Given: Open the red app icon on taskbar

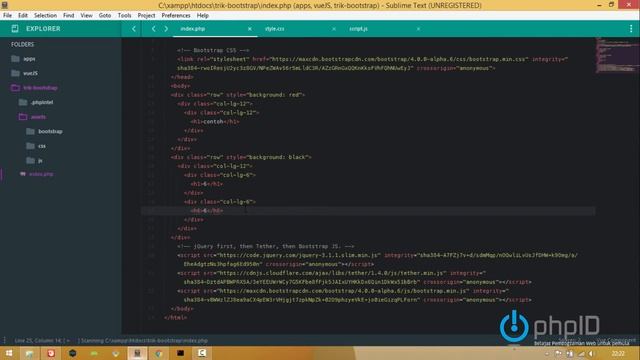Looking at the screenshot, I should (51, 353).
